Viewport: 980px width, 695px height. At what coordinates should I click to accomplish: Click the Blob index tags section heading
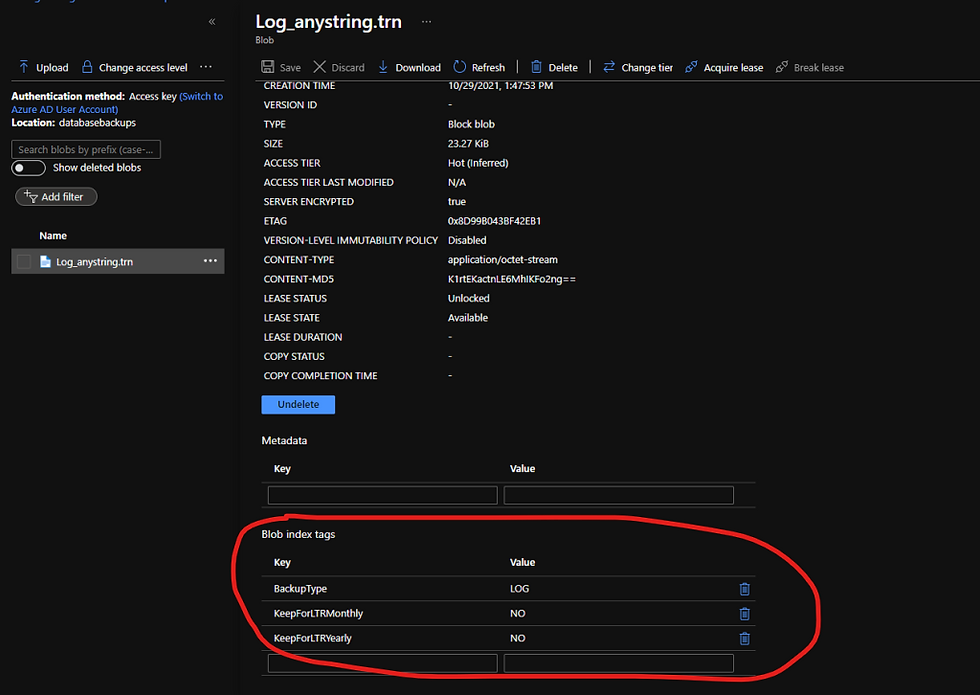coord(298,534)
